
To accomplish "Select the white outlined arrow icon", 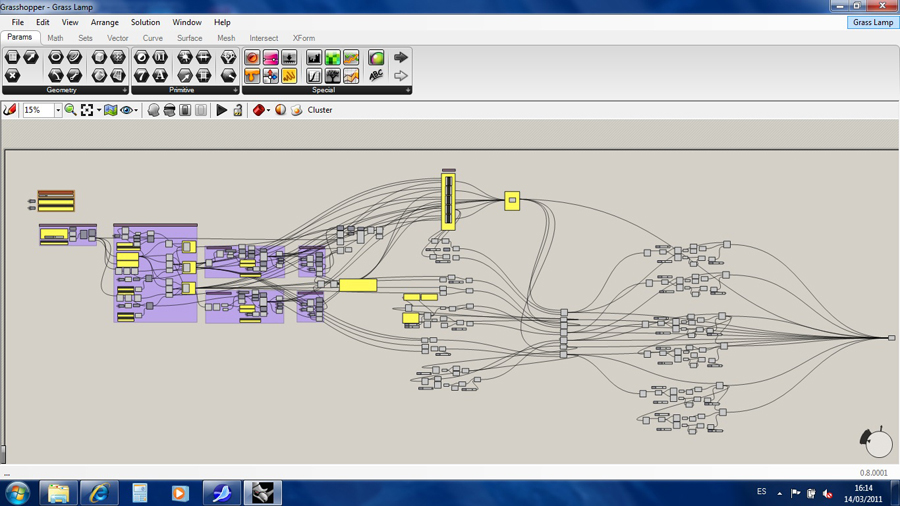I will pyautogui.click(x=401, y=75).
